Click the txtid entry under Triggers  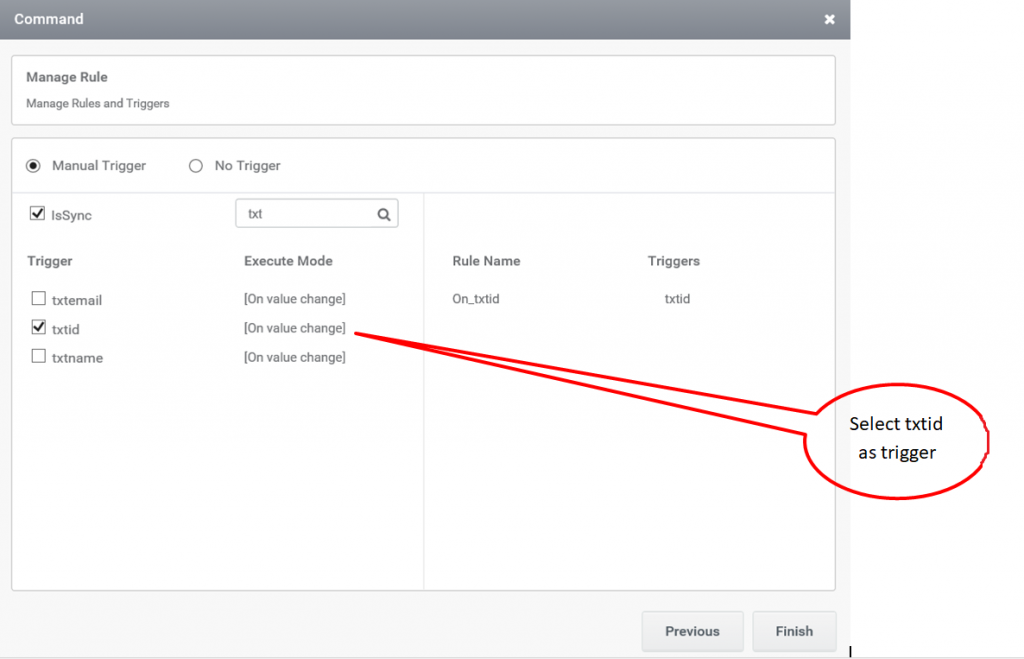click(x=677, y=298)
